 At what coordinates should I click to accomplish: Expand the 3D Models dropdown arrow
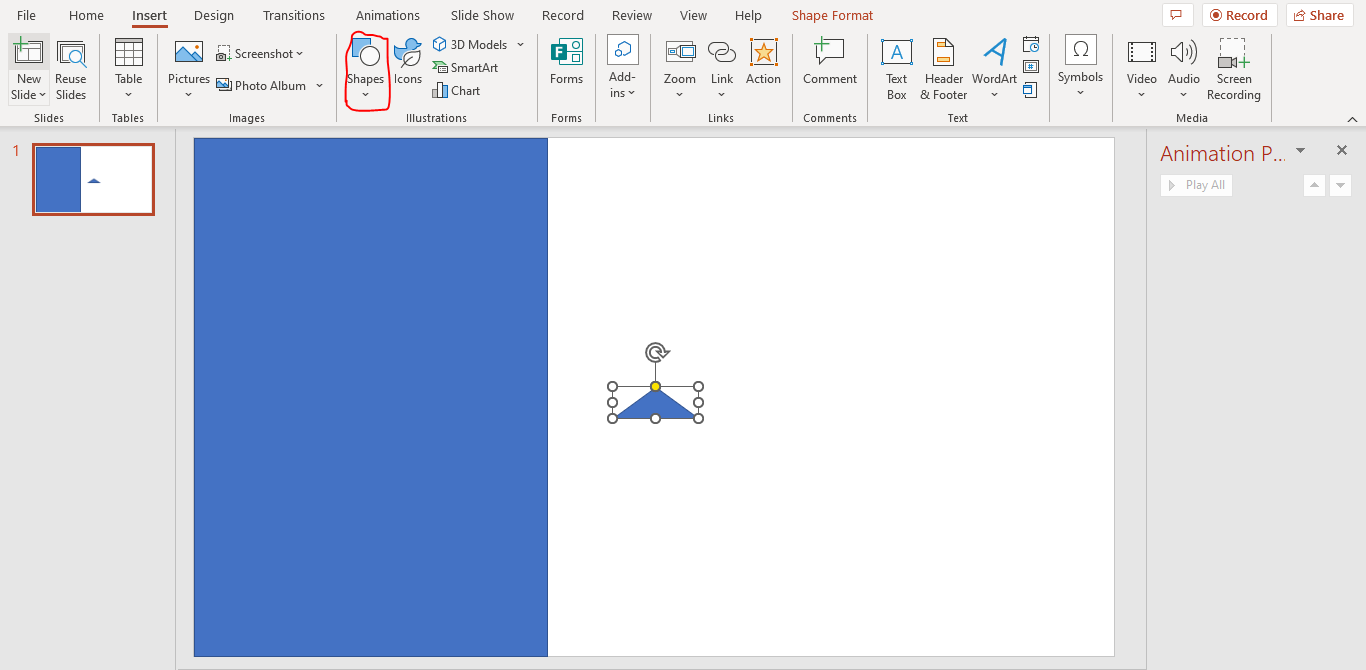click(521, 45)
